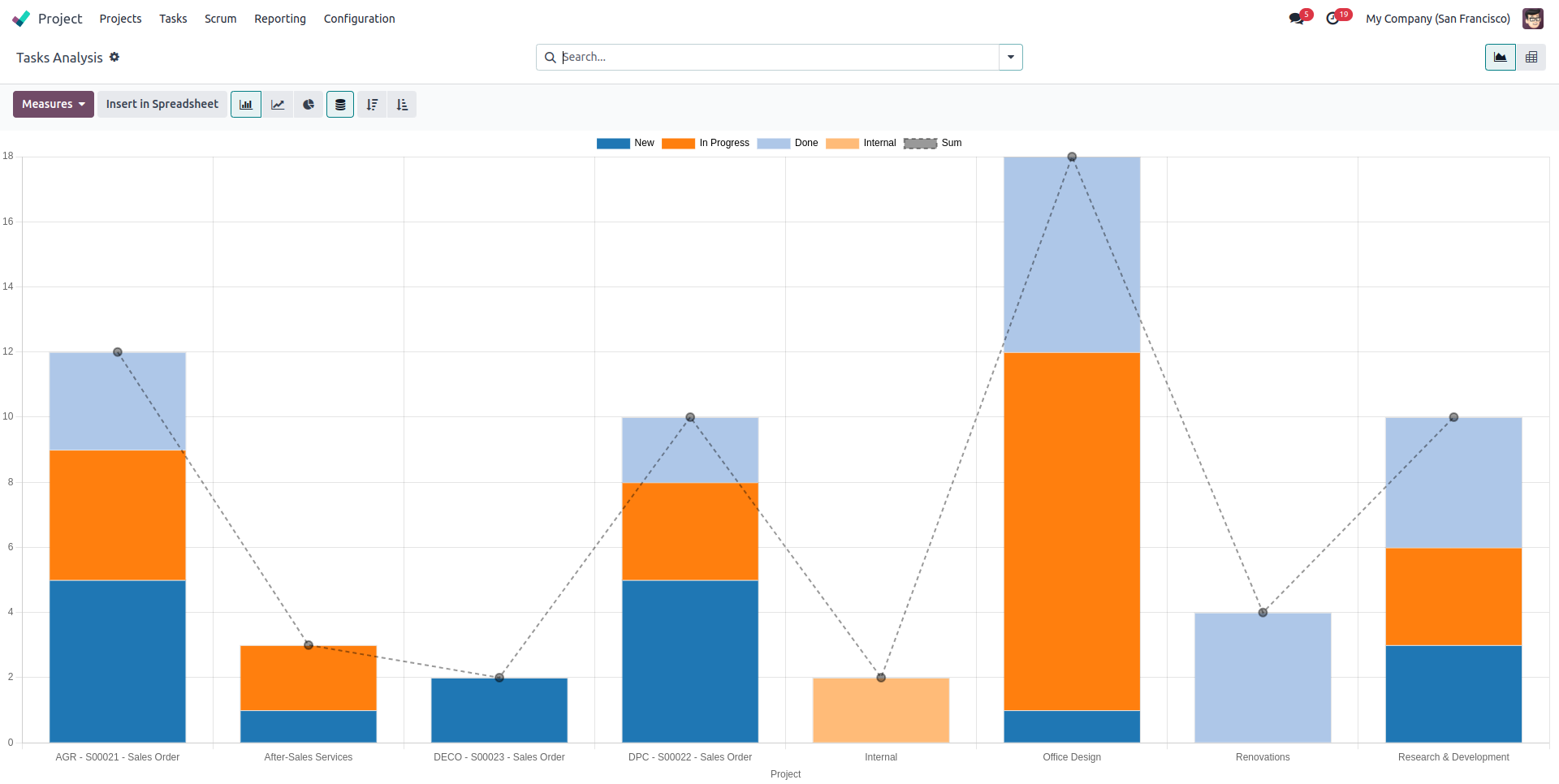The width and height of the screenshot is (1559, 784).
Task: Open the Tasks Analysis settings gear
Action: pos(114,57)
